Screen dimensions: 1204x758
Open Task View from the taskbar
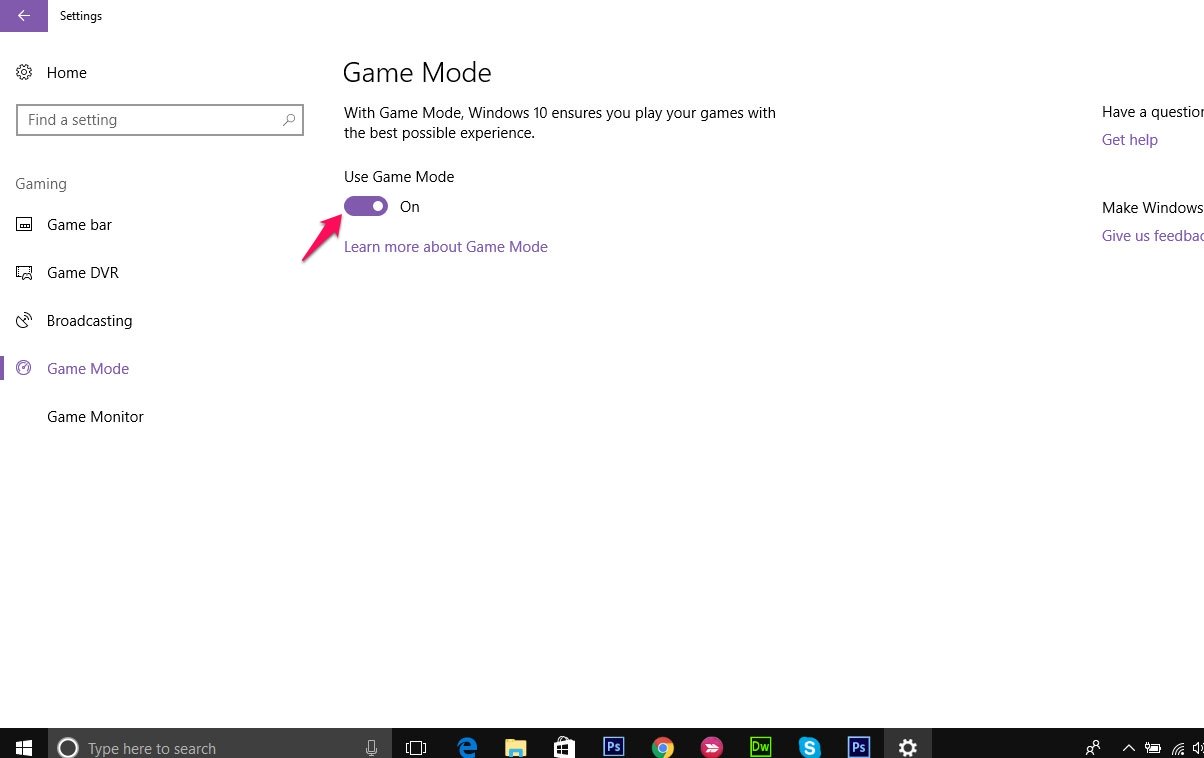pos(416,747)
